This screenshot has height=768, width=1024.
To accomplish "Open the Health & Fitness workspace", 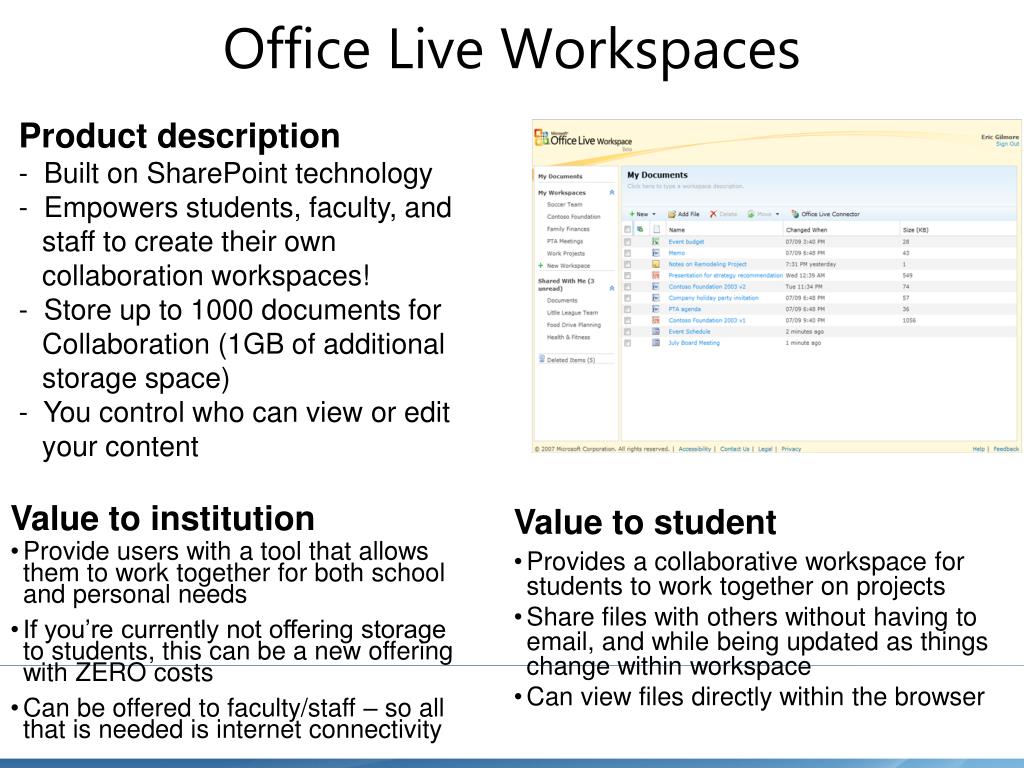I will (x=568, y=337).
